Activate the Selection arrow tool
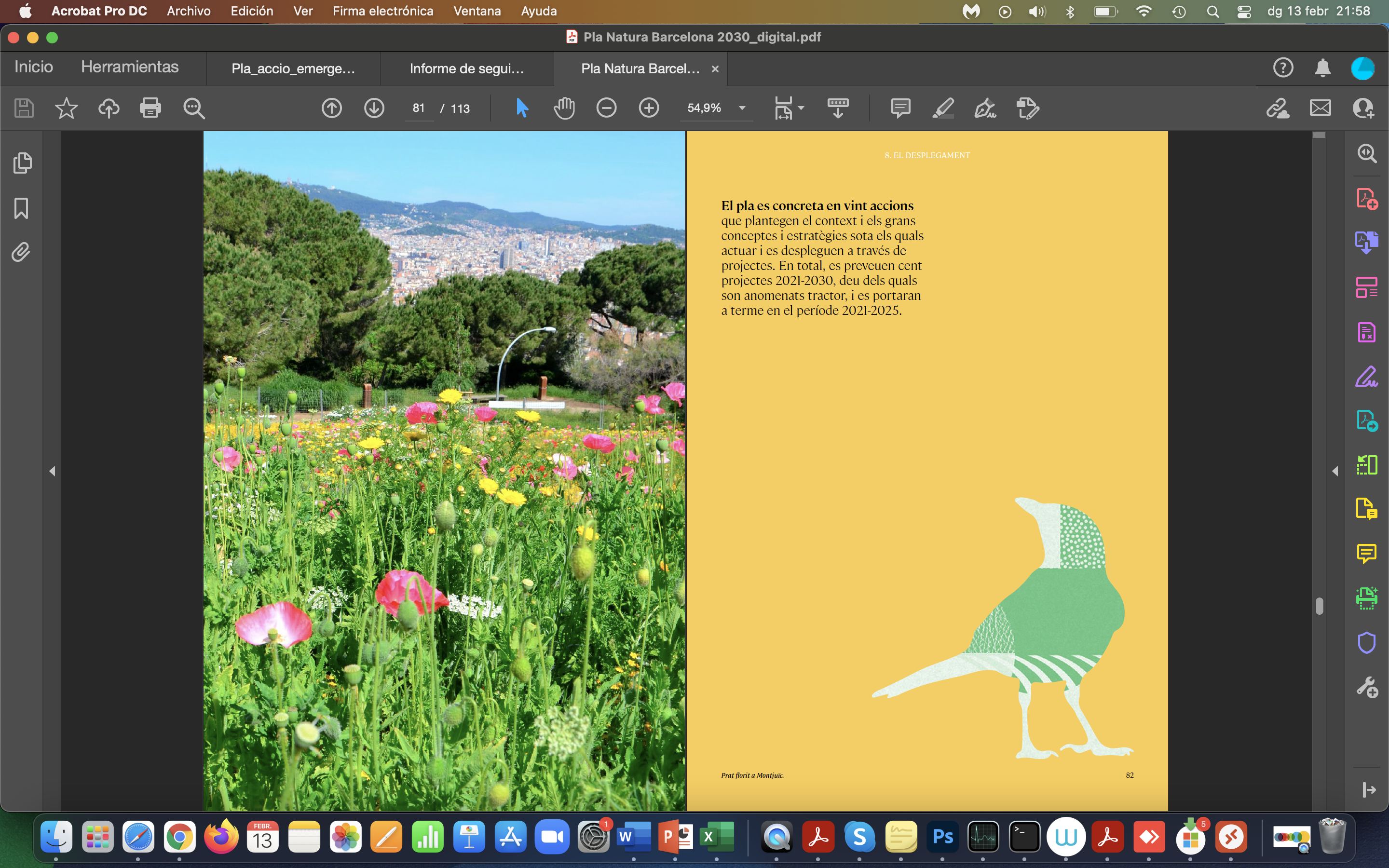The height and width of the screenshot is (868, 1389). 522,108
